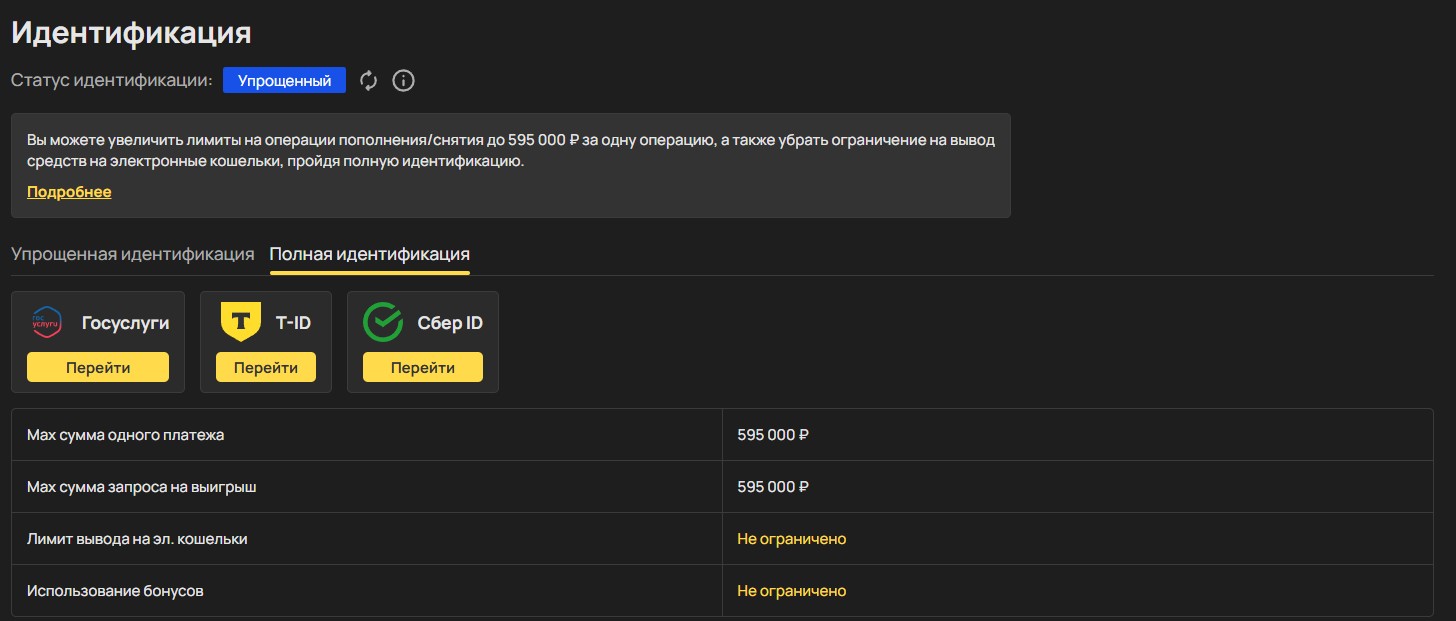
Task: Click the 595 000 ₽ single payment value
Action: pos(773,435)
